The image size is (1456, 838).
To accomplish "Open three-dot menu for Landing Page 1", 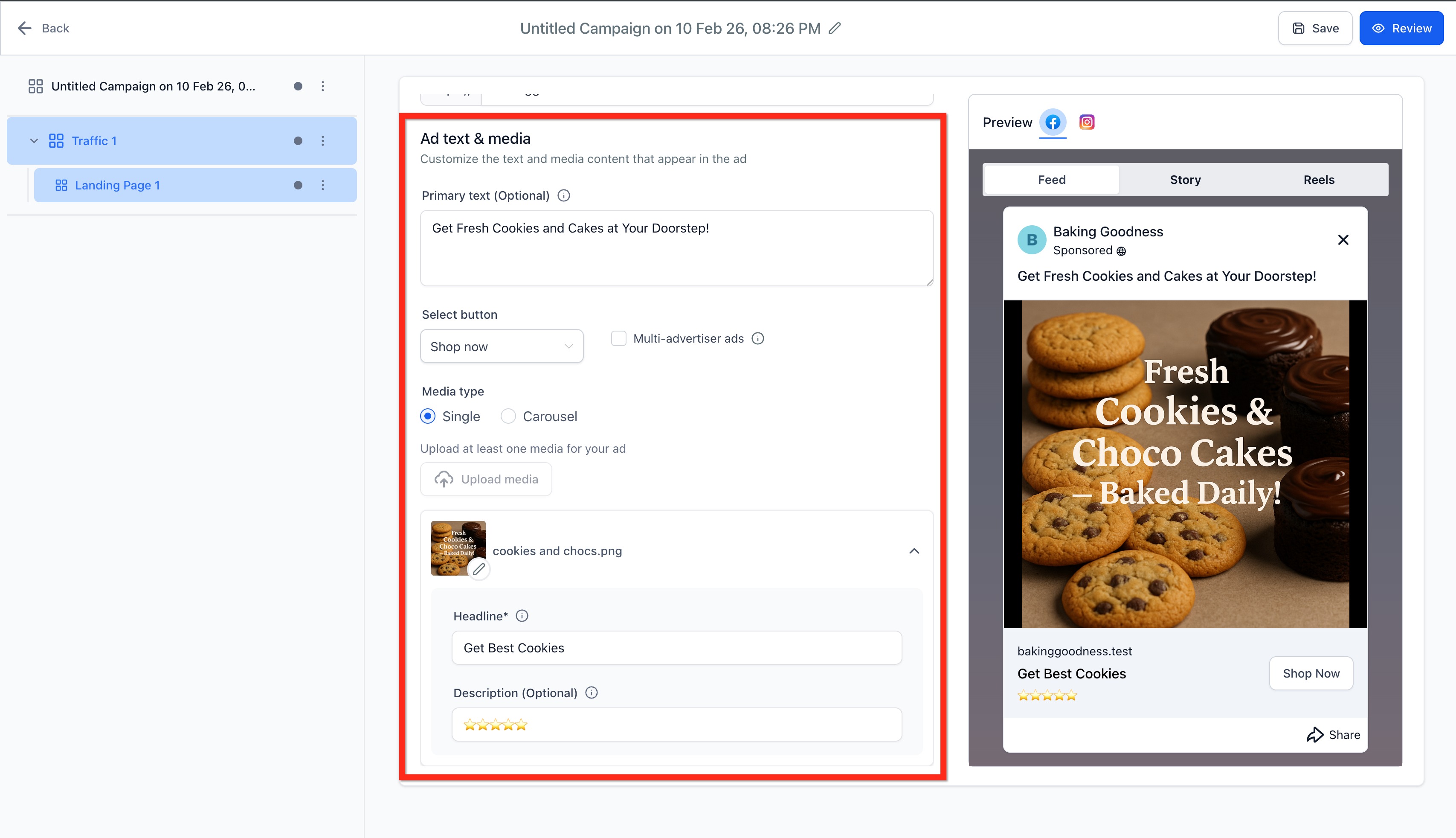I will pos(323,185).
